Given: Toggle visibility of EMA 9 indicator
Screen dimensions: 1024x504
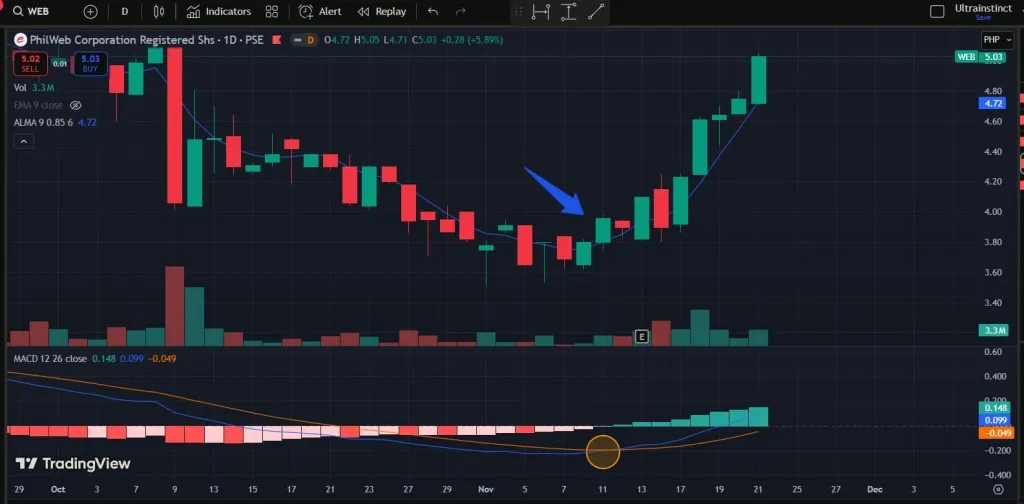Looking at the screenshot, I should tap(76, 105).
